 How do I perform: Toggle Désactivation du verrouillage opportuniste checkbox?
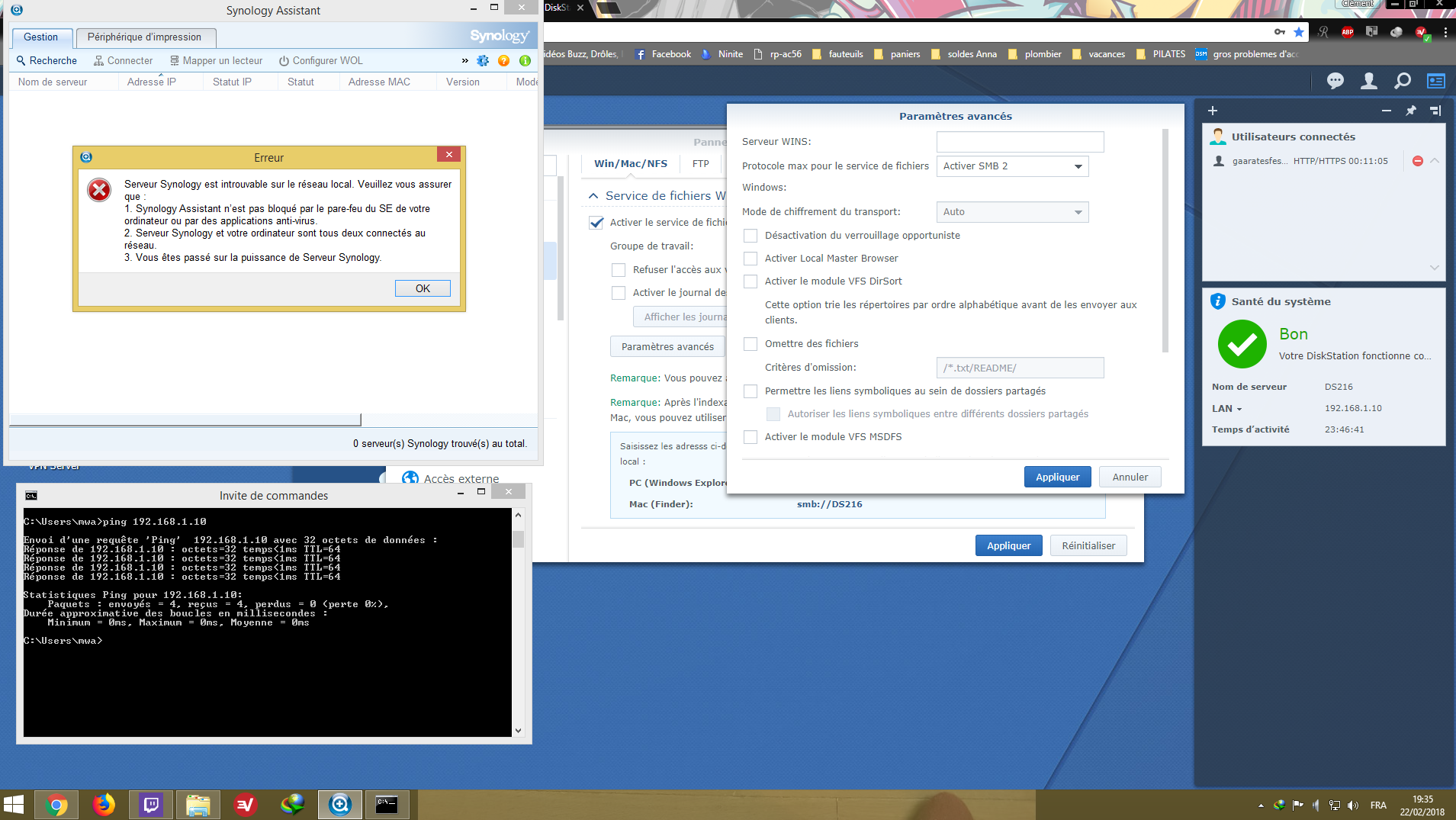click(x=750, y=236)
